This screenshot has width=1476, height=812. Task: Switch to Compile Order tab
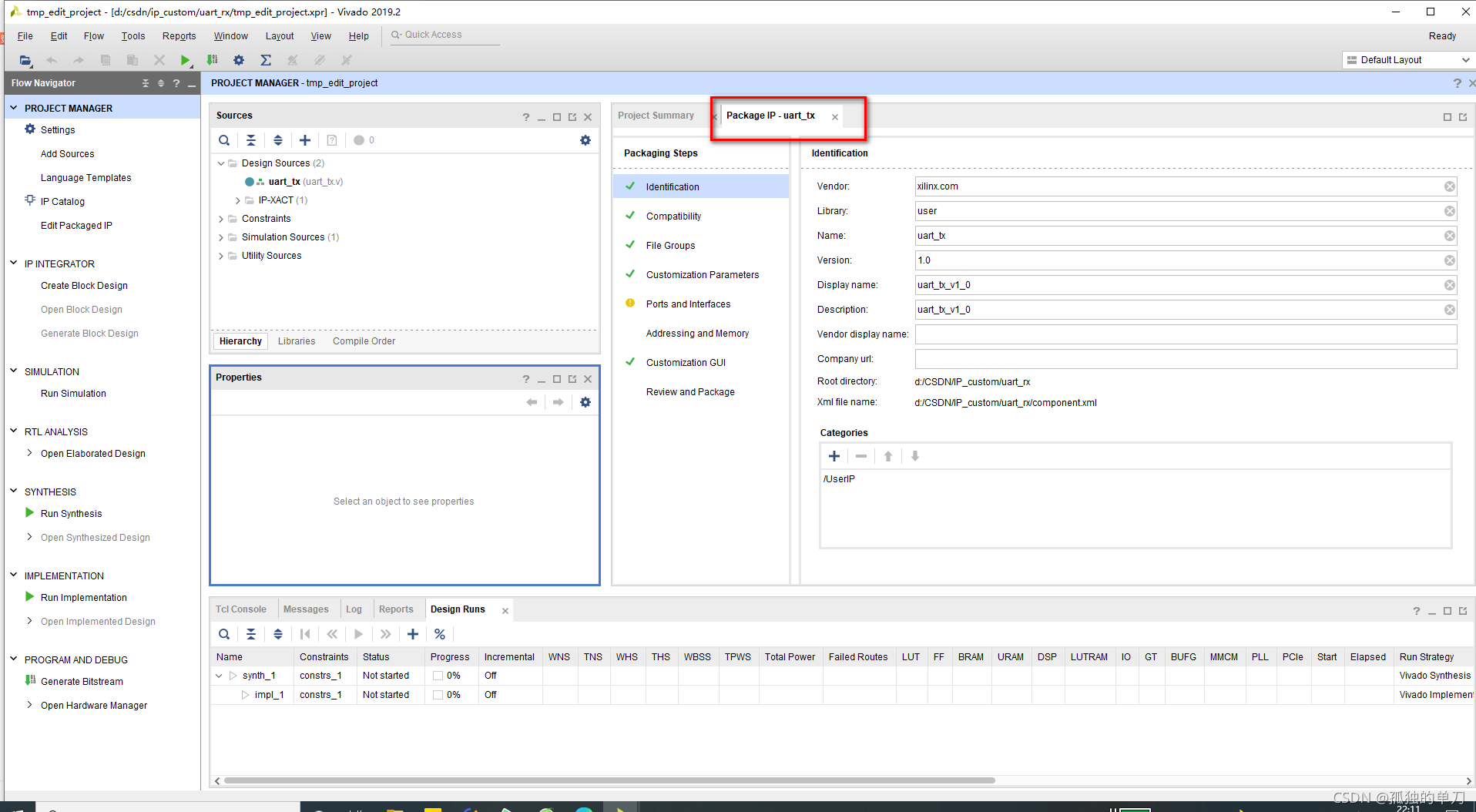point(364,341)
